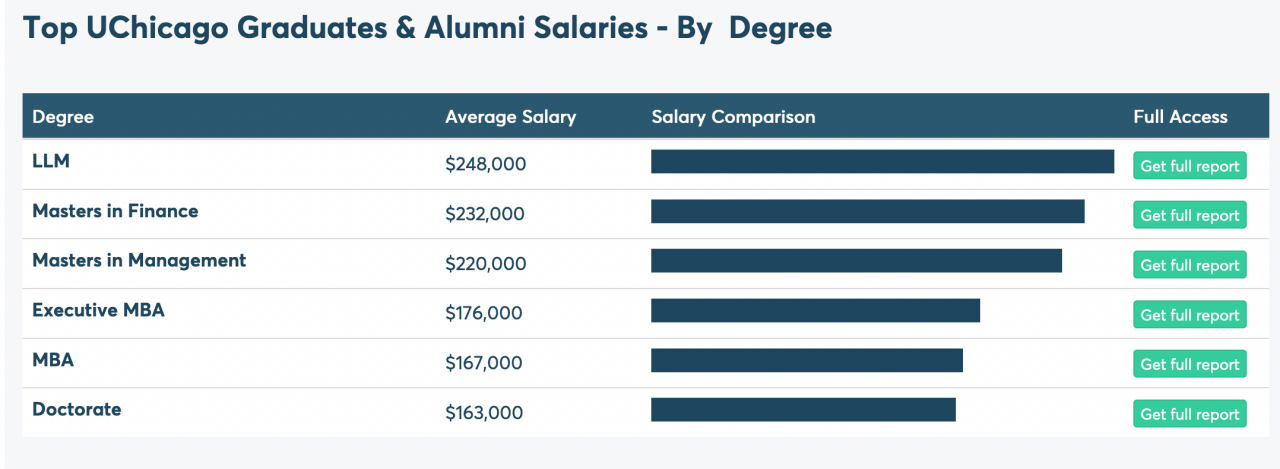Open the MBA full report button
The image size is (1280, 469).
click(1189, 364)
